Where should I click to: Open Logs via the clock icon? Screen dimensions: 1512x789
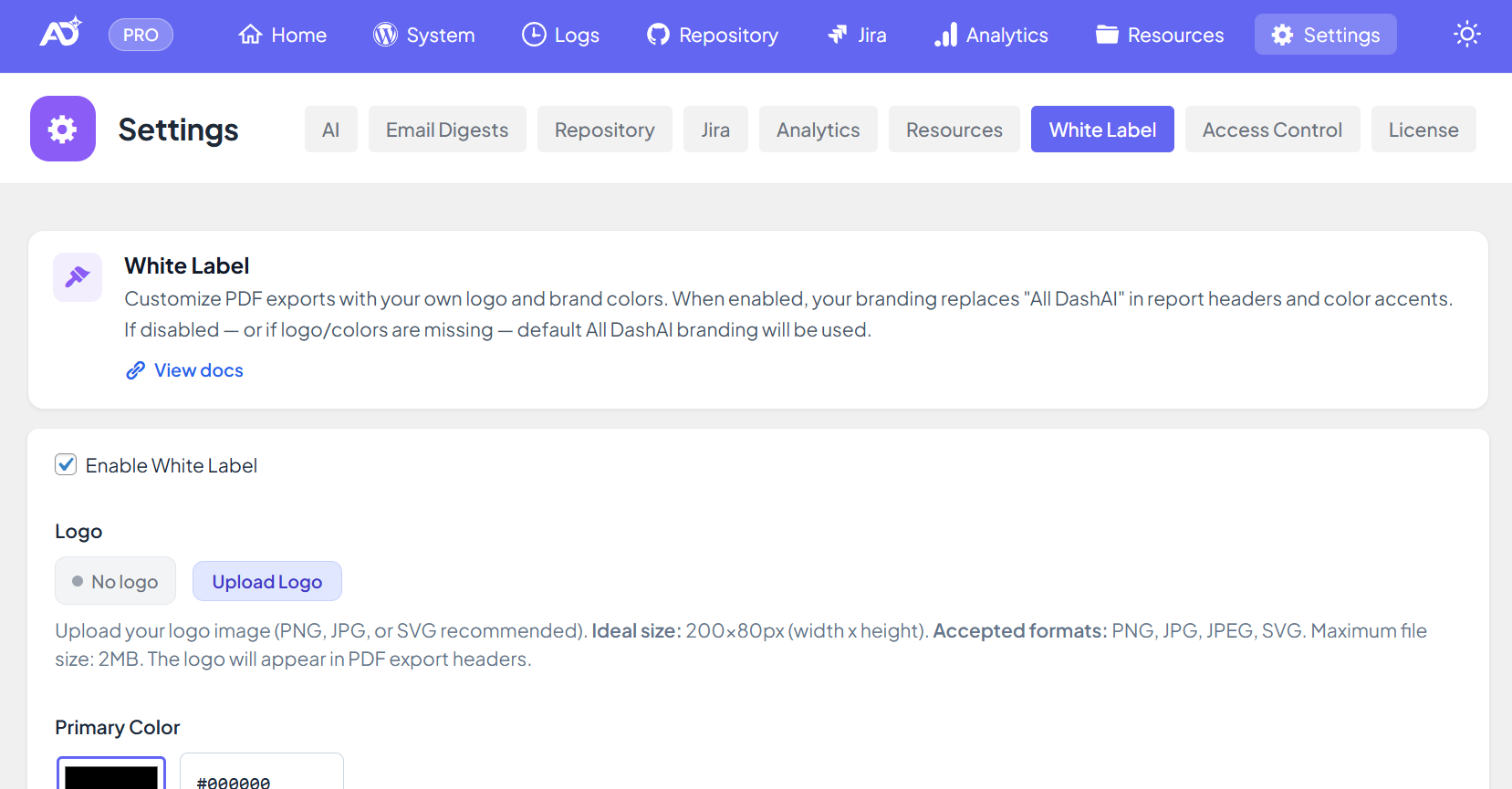[x=533, y=35]
